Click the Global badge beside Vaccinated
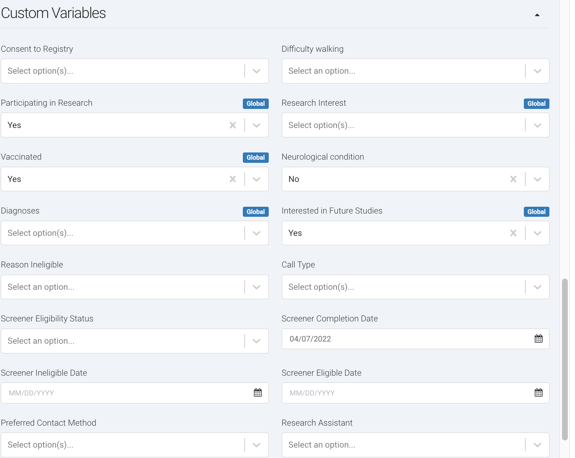The image size is (575, 458). tap(256, 158)
